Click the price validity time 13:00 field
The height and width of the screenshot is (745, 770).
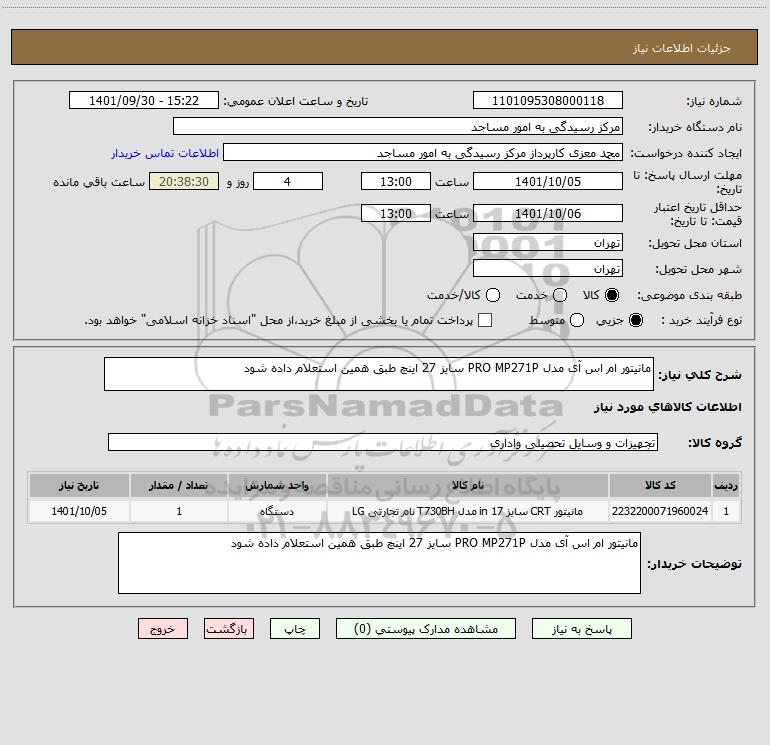[396, 213]
